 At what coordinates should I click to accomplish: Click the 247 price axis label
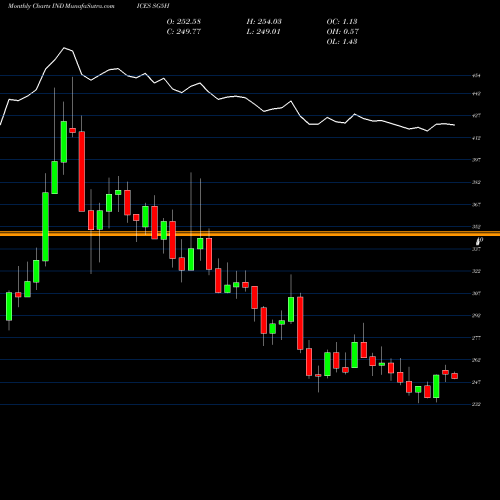(x=476, y=382)
